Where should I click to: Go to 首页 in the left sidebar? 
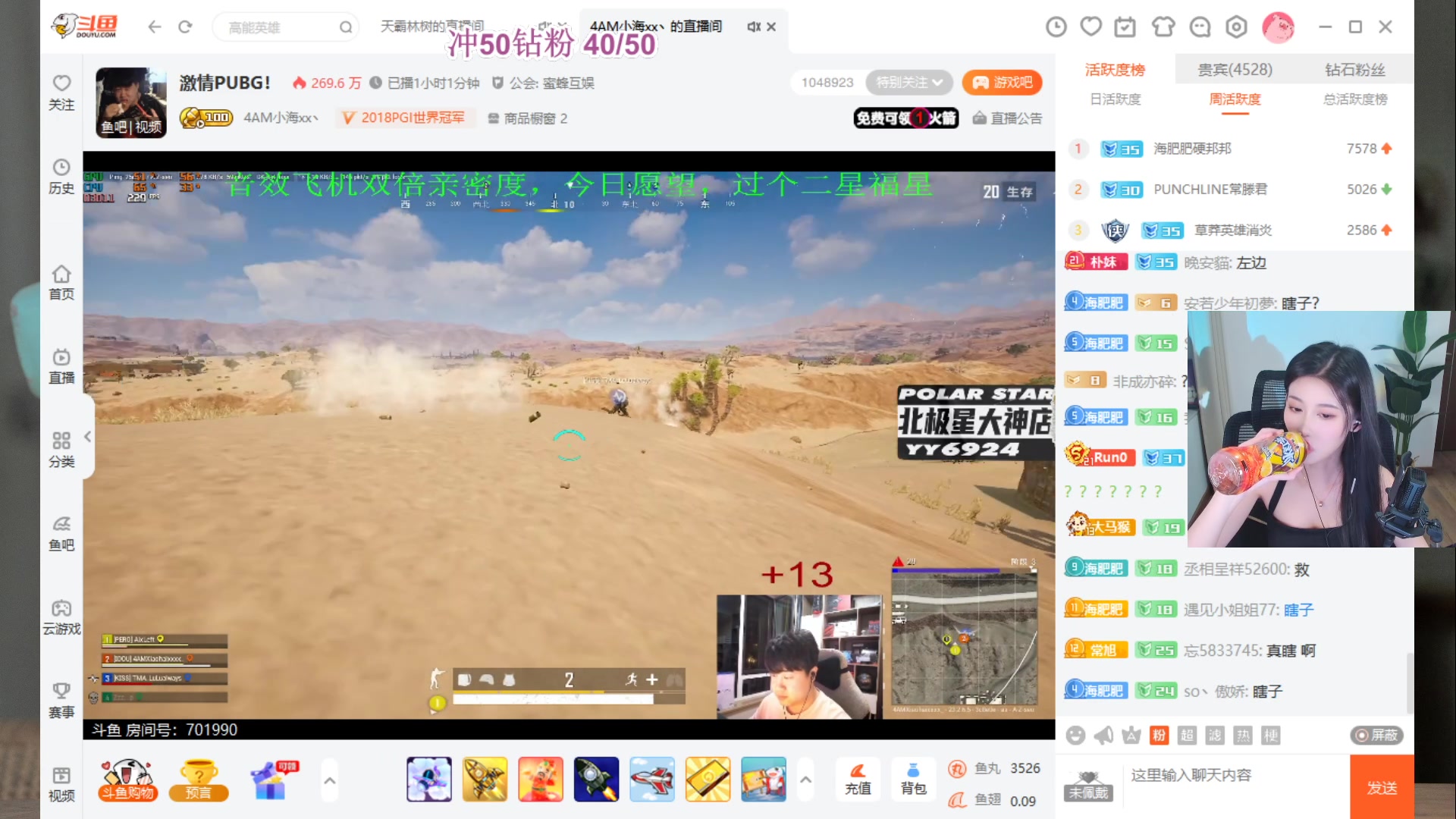tap(61, 282)
